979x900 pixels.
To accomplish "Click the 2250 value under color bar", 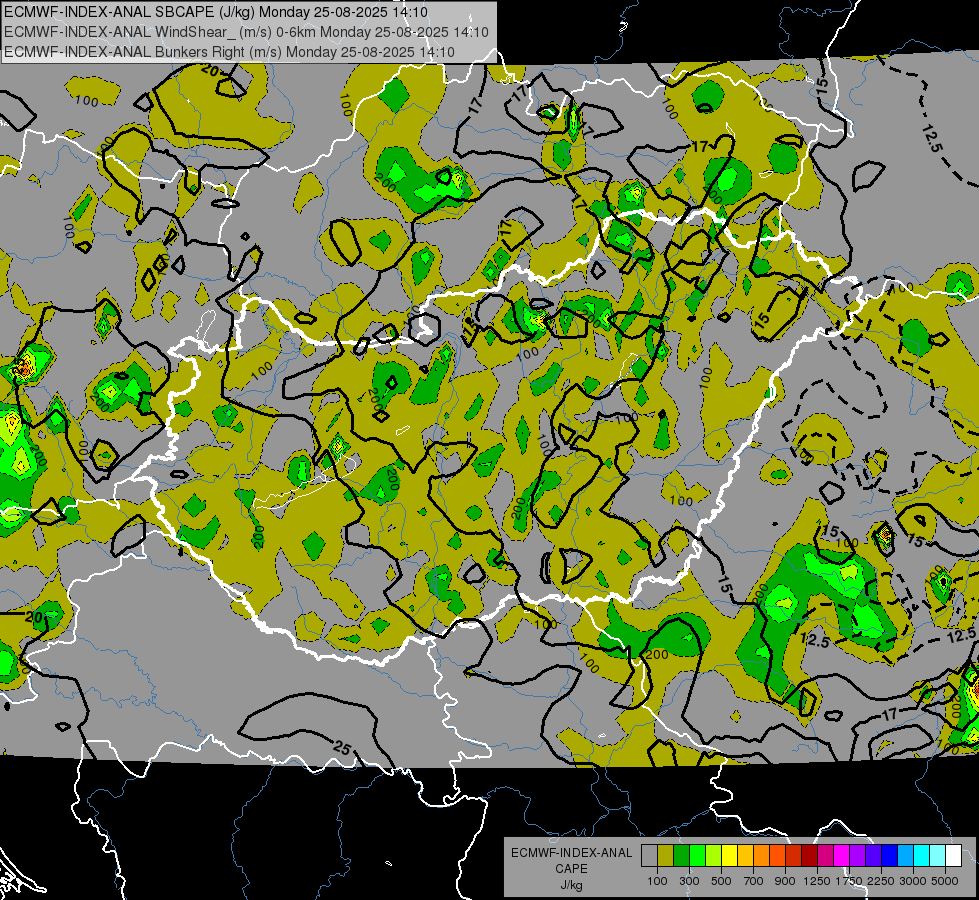I will click(x=881, y=881).
